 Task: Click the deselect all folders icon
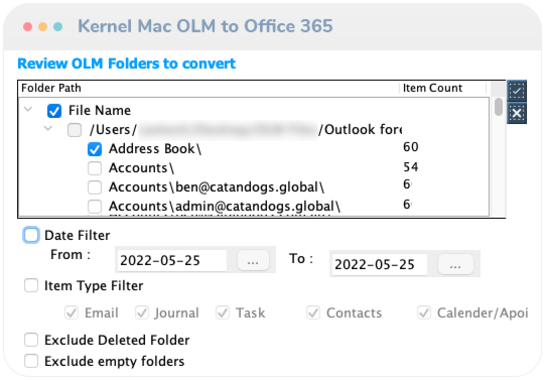tap(517, 113)
